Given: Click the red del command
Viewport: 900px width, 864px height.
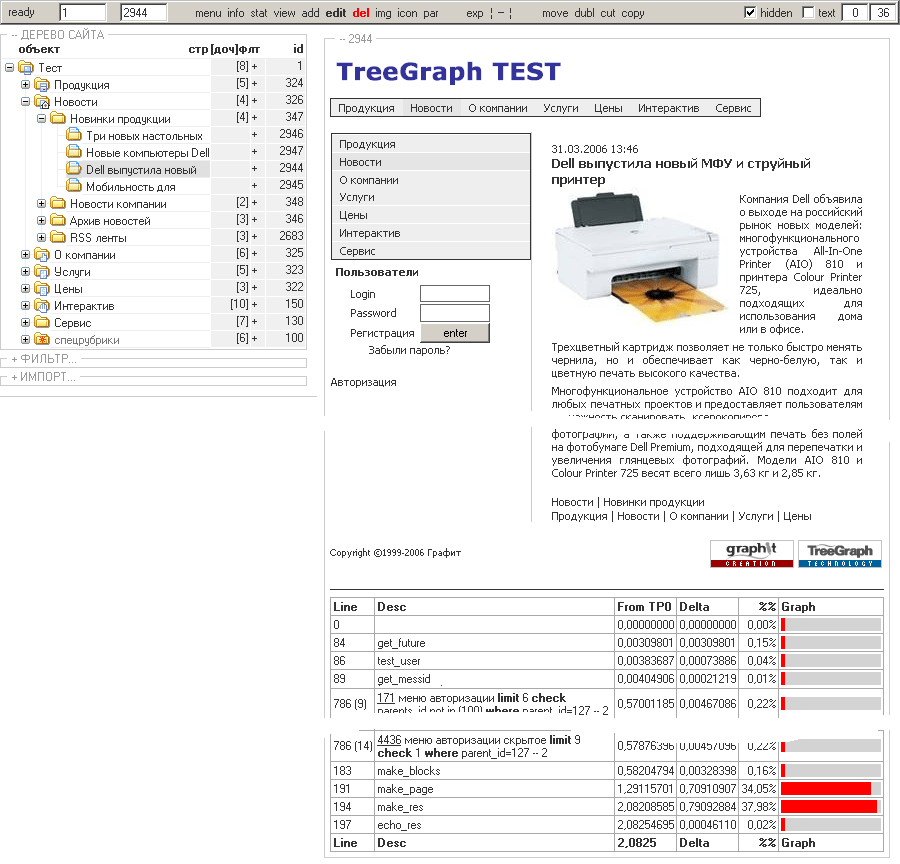Looking at the screenshot, I should click(x=361, y=13).
